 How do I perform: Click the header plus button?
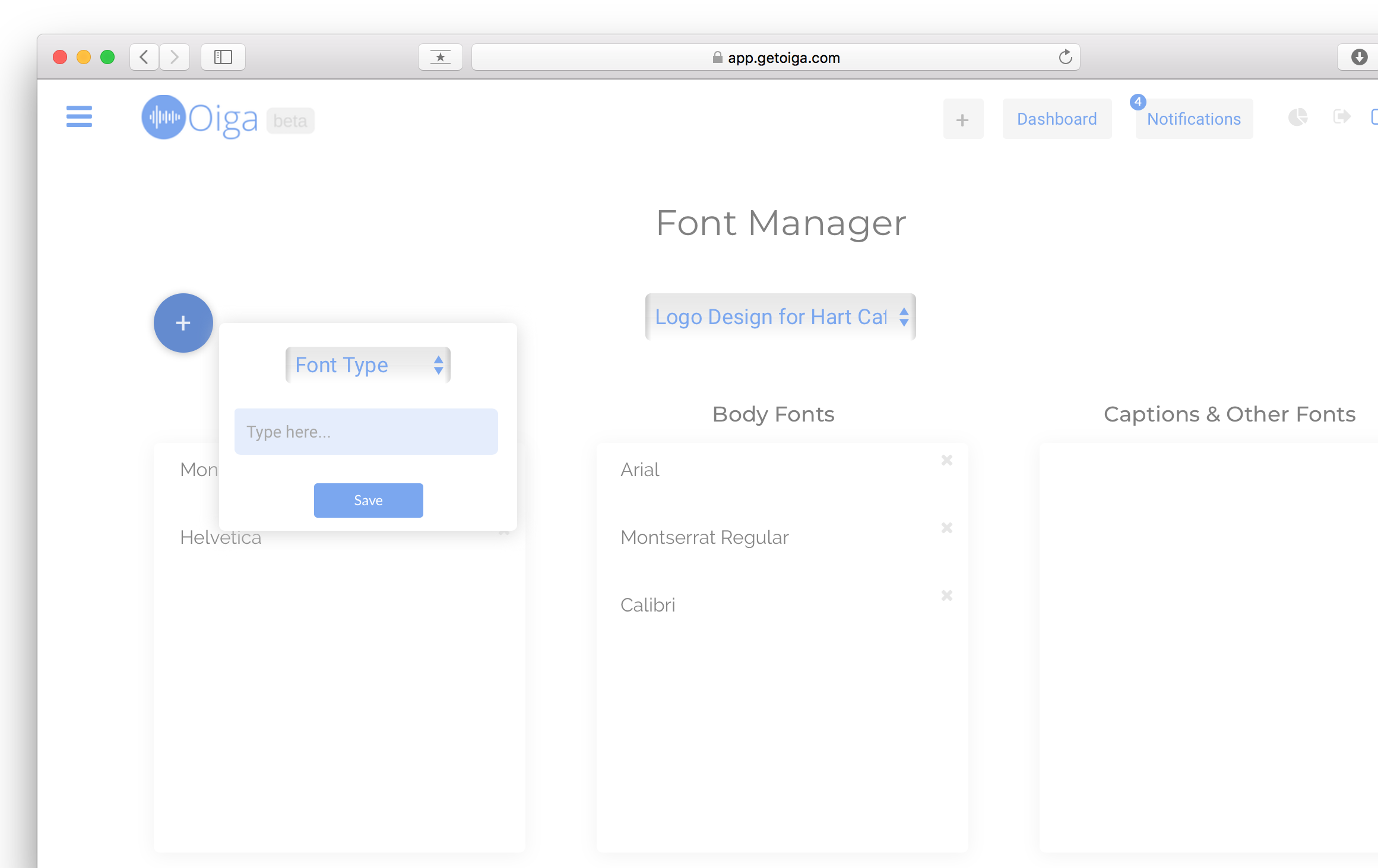click(962, 119)
